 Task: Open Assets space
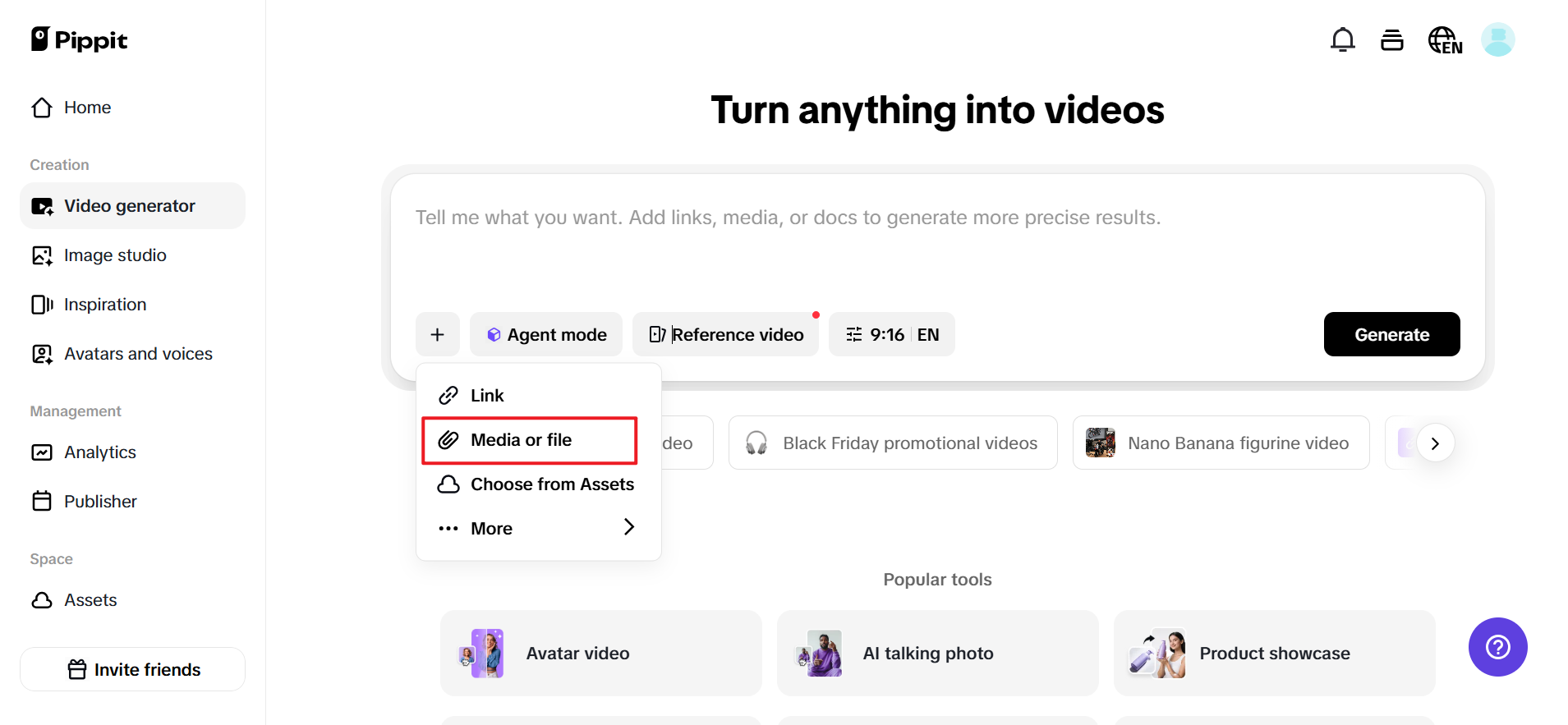[132, 600]
